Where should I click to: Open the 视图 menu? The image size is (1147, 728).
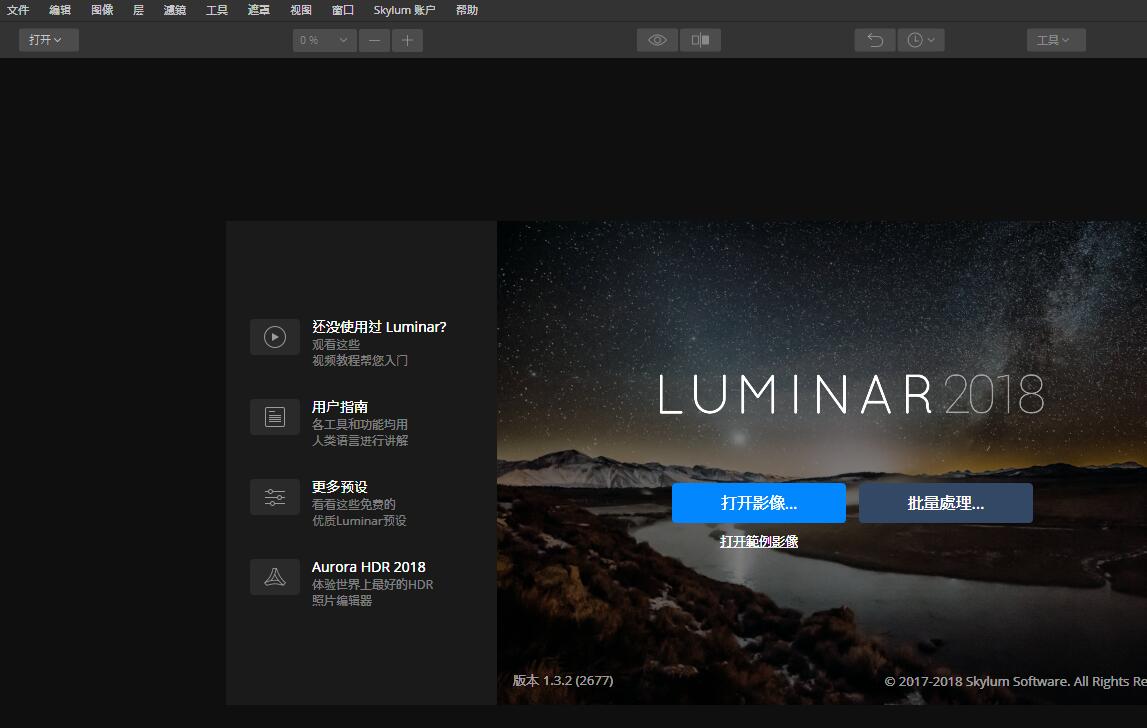point(301,10)
